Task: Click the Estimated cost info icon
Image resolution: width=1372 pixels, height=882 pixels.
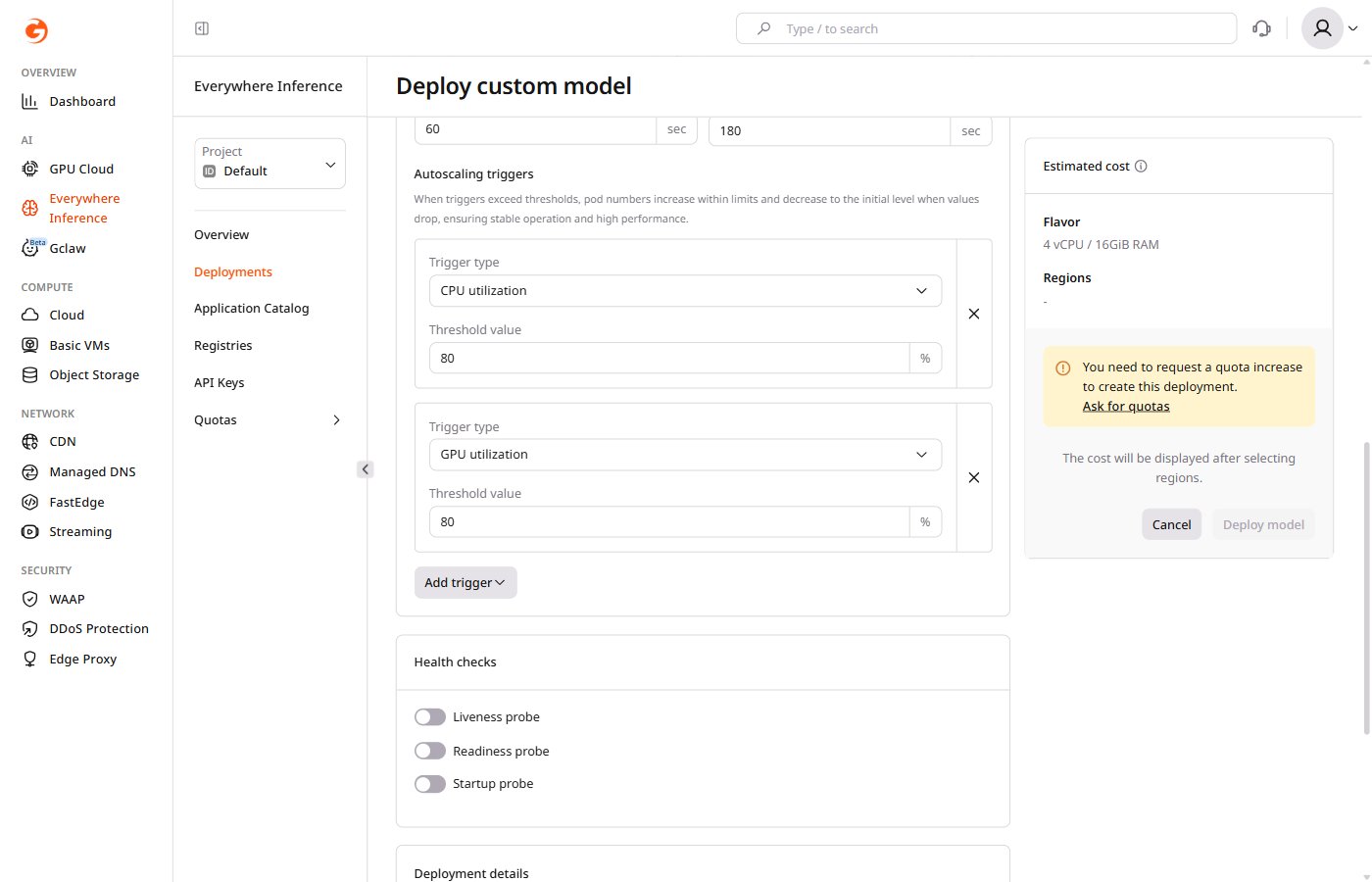Action: (x=1141, y=166)
